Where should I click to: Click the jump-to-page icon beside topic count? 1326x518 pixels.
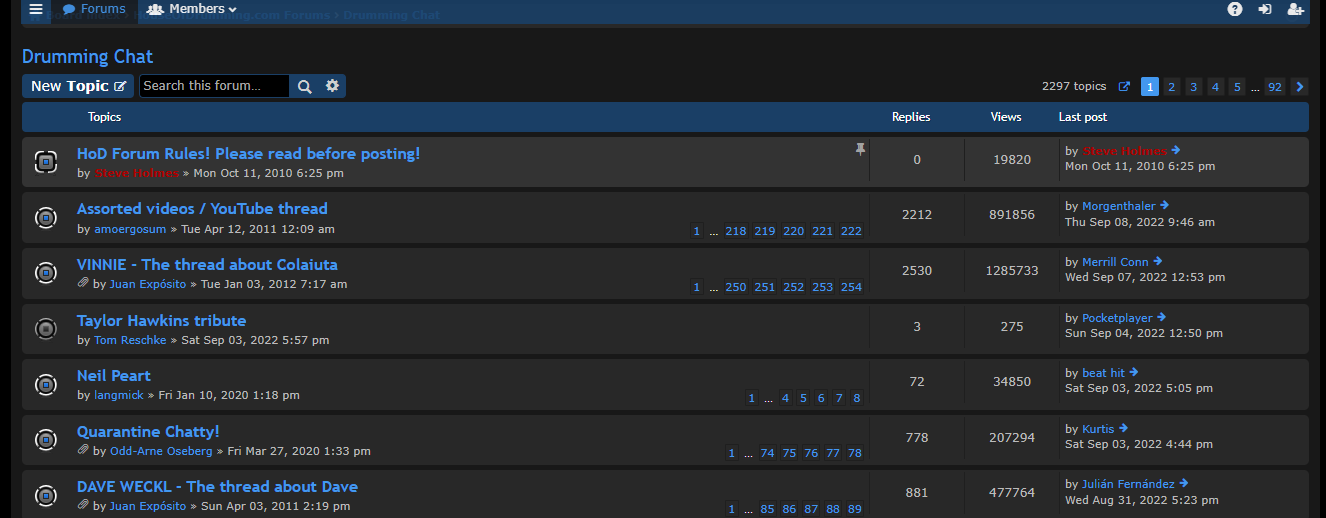click(x=1124, y=87)
